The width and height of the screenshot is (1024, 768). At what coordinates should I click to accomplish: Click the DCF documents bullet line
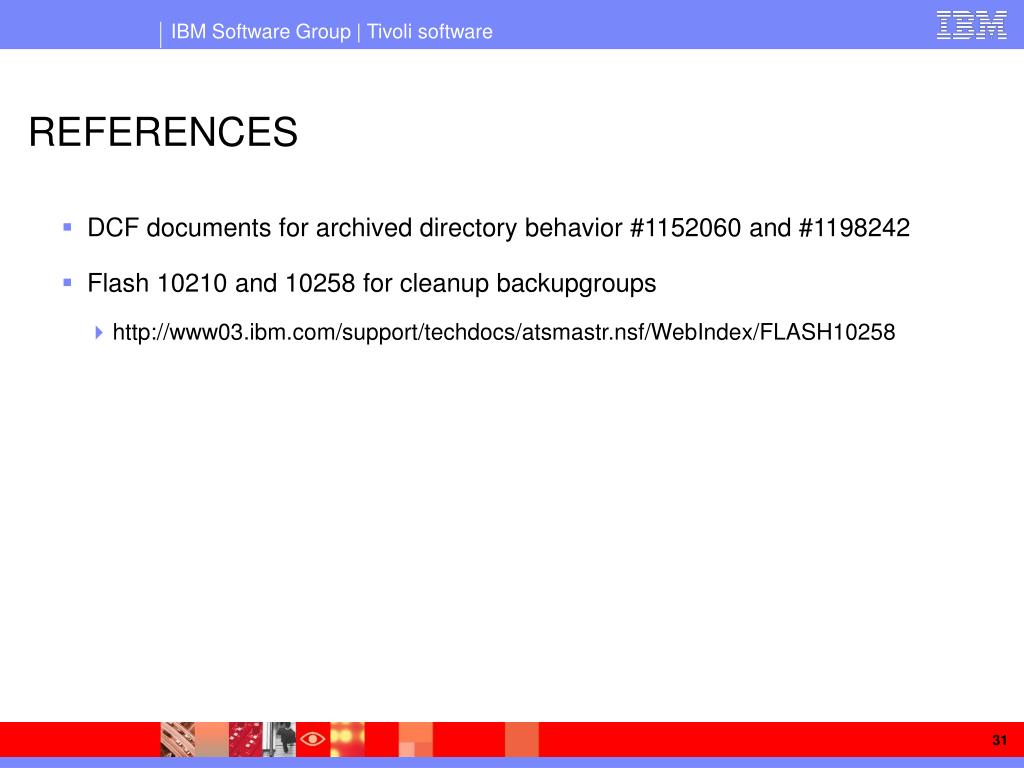point(498,228)
